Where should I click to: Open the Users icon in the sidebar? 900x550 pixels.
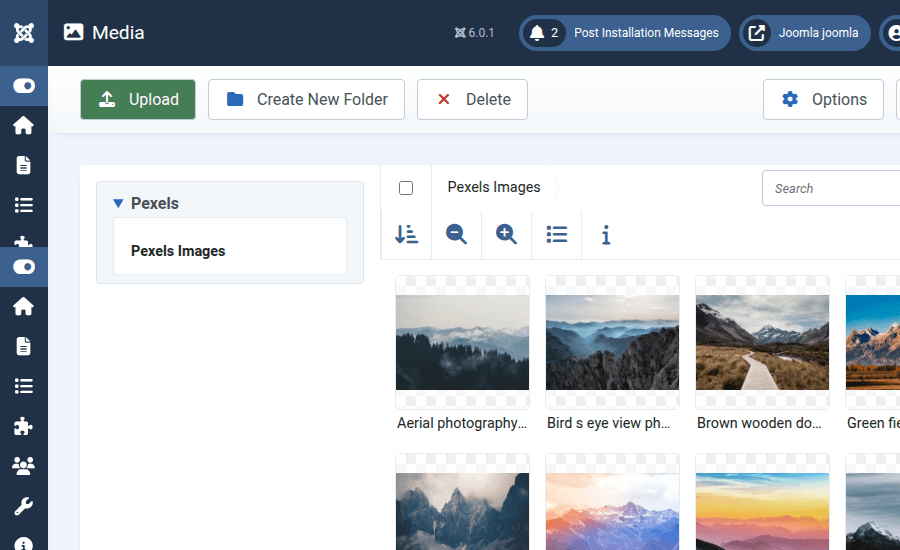coord(24,466)
